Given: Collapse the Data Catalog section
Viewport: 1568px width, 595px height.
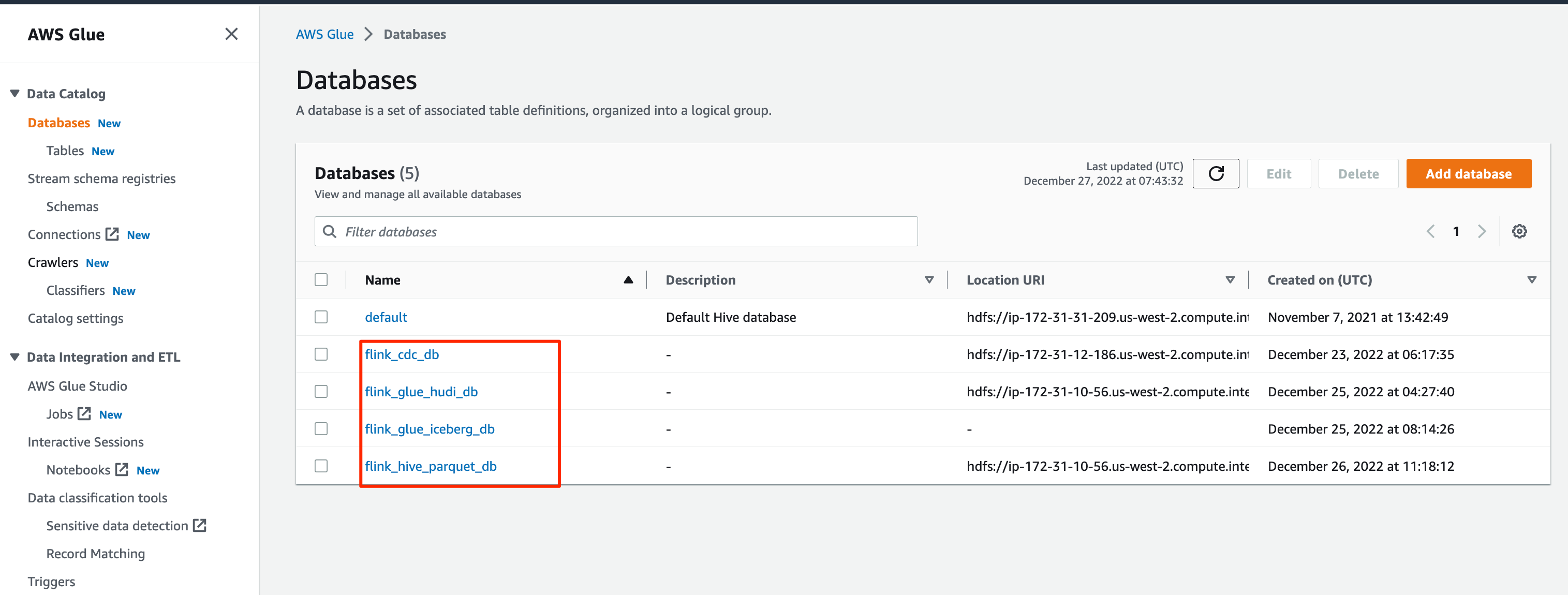Looking at the screenshot, I should click(x=14, y=94).
